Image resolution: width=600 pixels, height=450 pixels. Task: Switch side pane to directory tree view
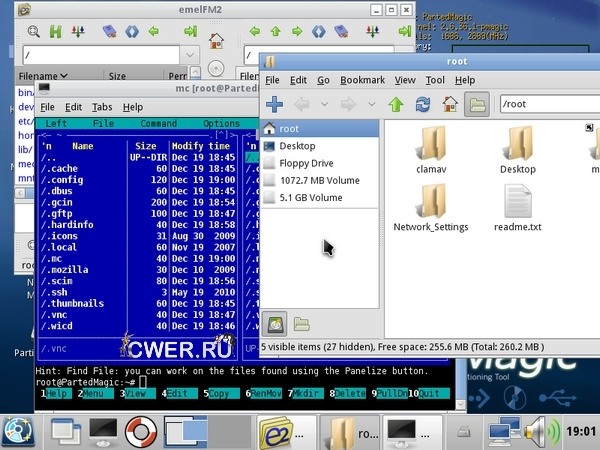[300, 323]
